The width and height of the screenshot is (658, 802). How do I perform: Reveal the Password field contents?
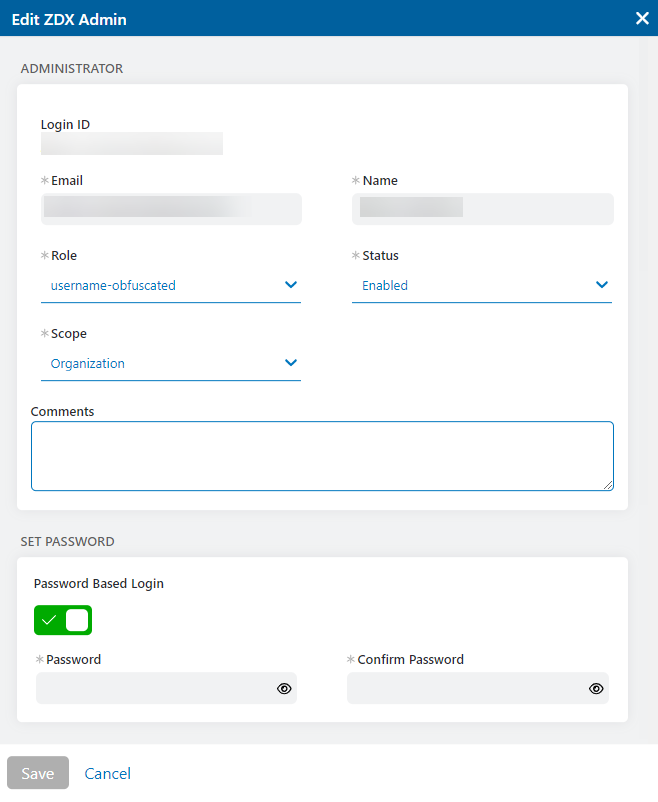tap(283, 688)
